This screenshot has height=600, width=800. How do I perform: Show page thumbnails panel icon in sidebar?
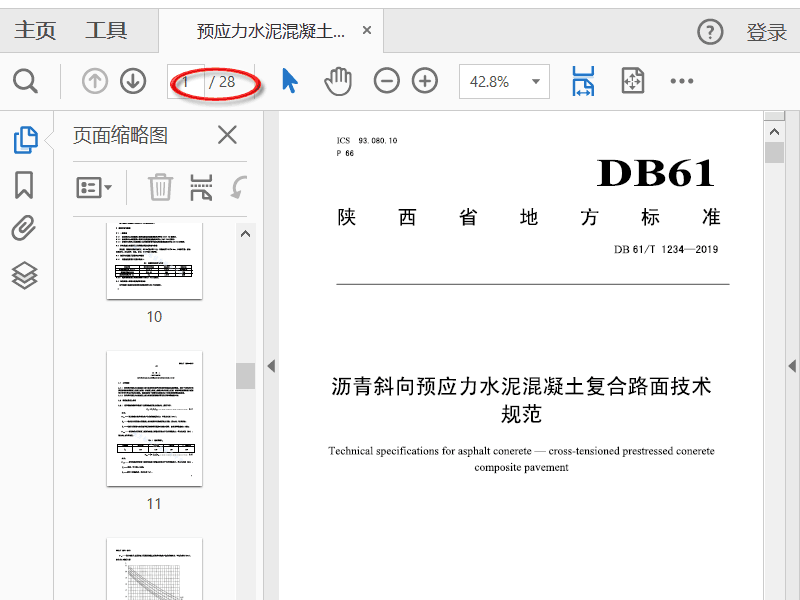[26, 139]
